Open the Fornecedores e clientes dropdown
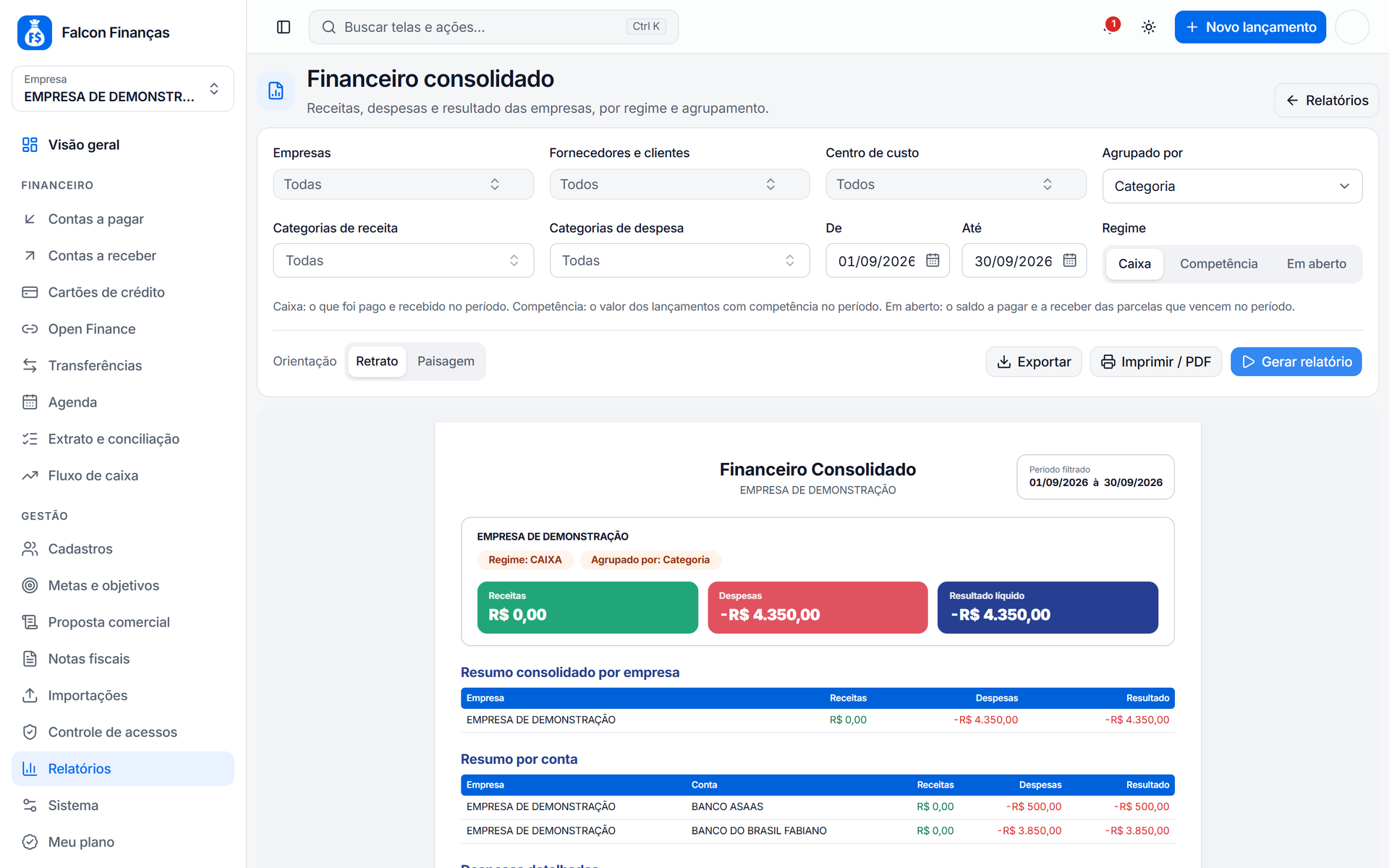 679,184
